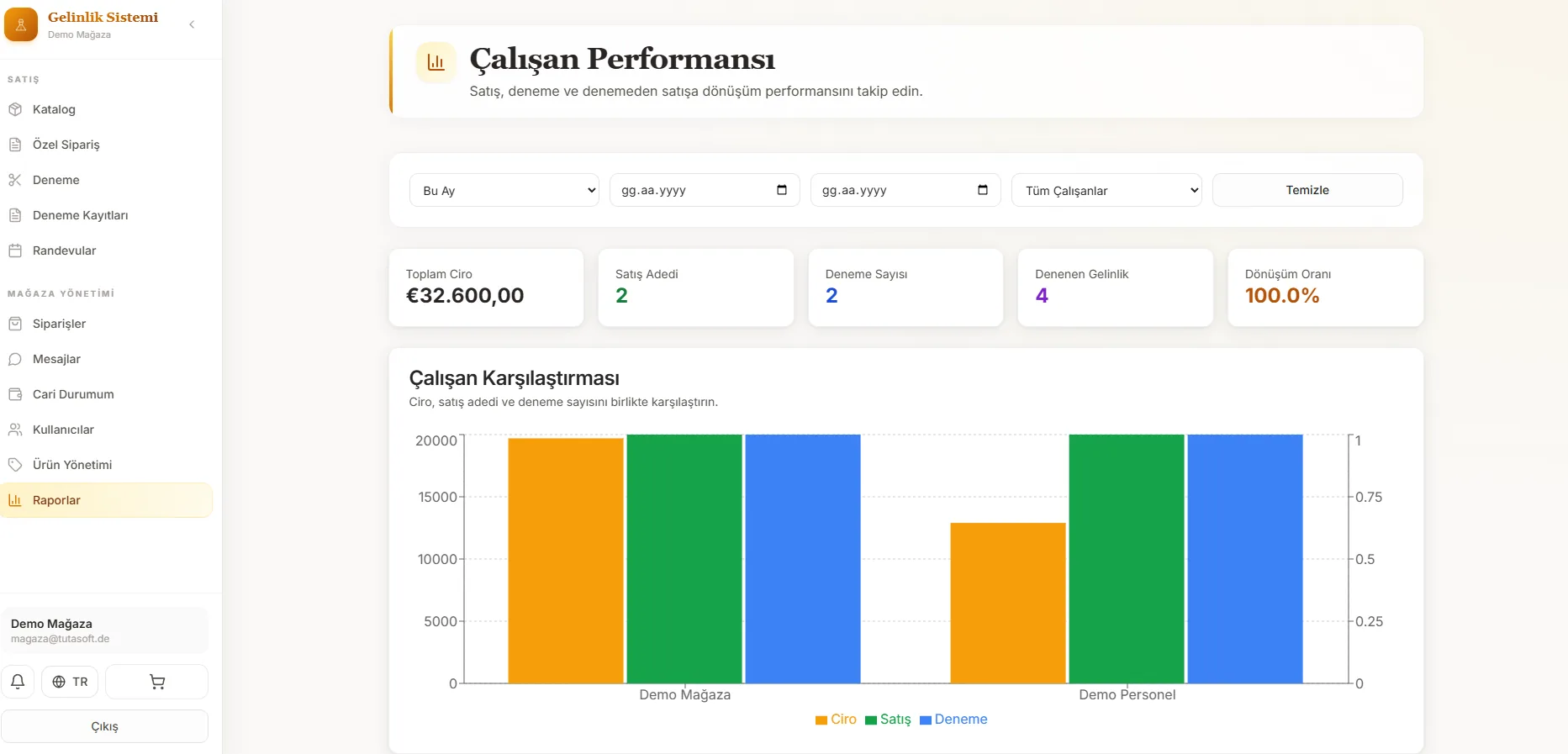
Task: Click the Gelinlik Sistemi logo icon
Action: [21, 24]
